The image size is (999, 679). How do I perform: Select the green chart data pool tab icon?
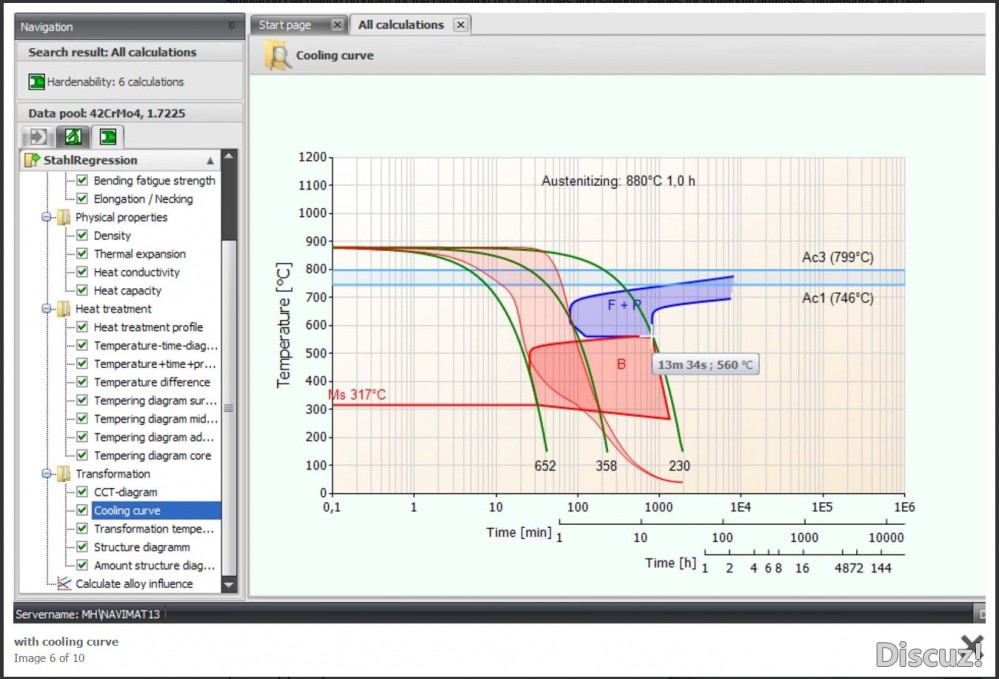click(73, 136)
